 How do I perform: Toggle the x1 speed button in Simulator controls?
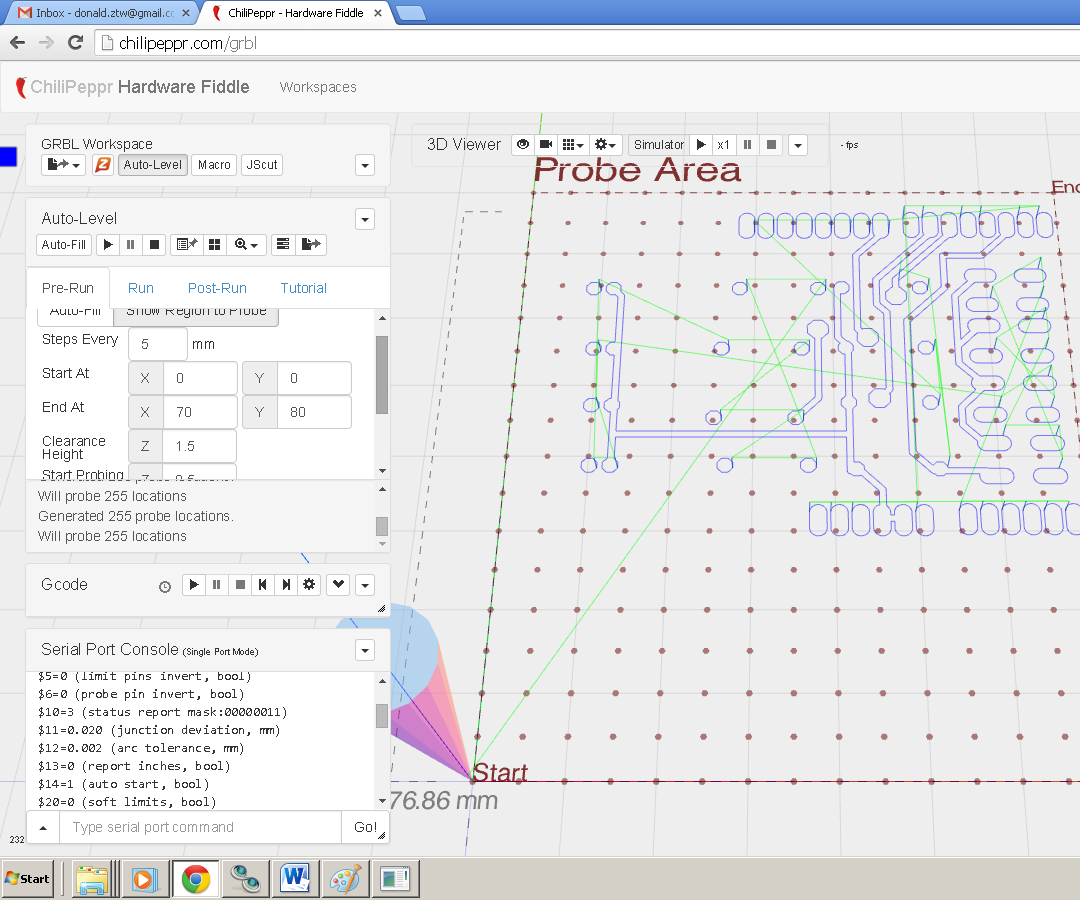point(723,144)
